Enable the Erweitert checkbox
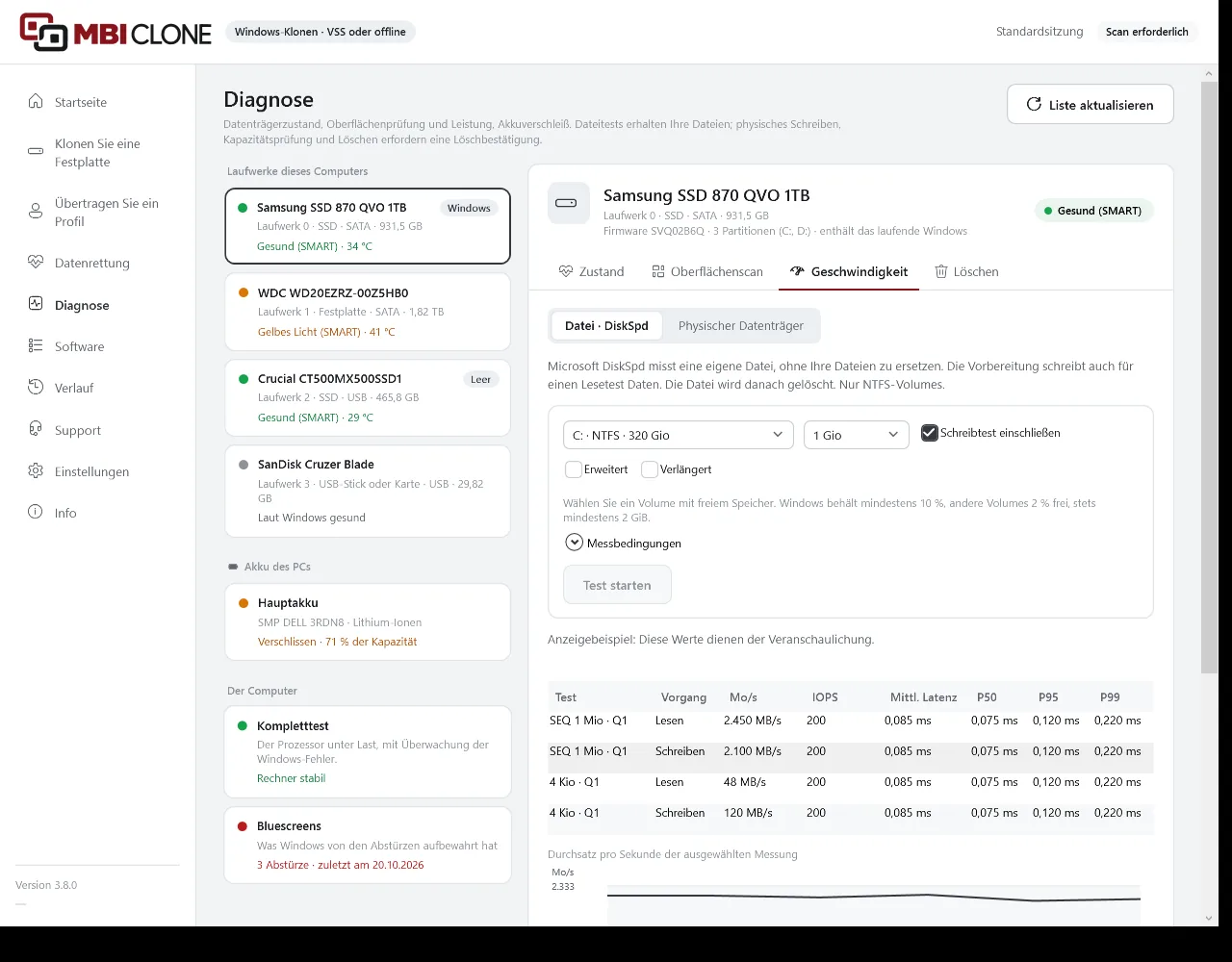The width and height of the screenshot is (1232, 962). 573,469
